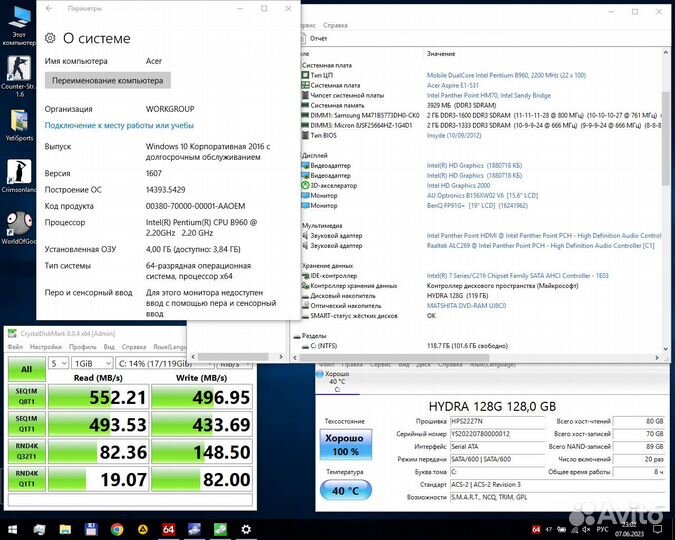Image resolution: width=675 pixels, height=540 pixels.
Task: Switch to the AIDA64 taskbar icon
Action: 168,529
